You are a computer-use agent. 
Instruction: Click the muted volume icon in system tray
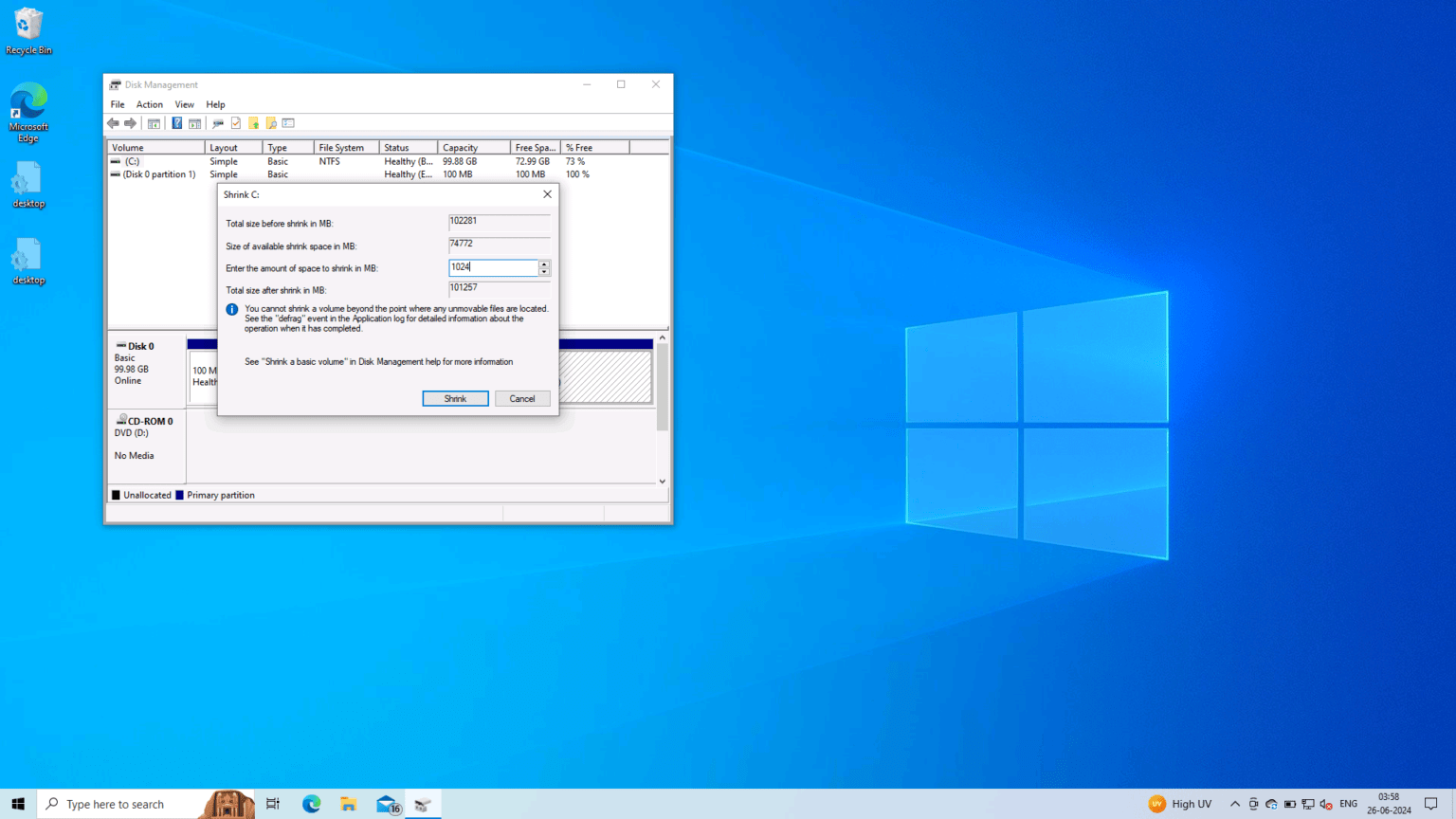point(1324,804)
